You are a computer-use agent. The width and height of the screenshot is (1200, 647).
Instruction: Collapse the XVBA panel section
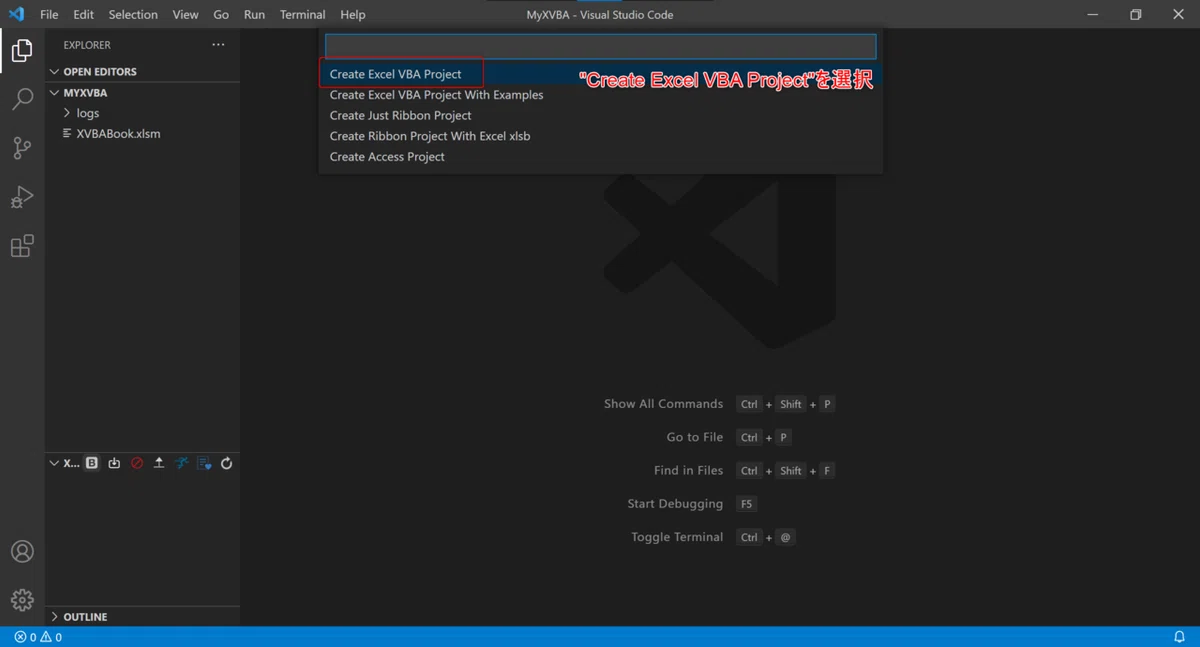coord(66,463)
